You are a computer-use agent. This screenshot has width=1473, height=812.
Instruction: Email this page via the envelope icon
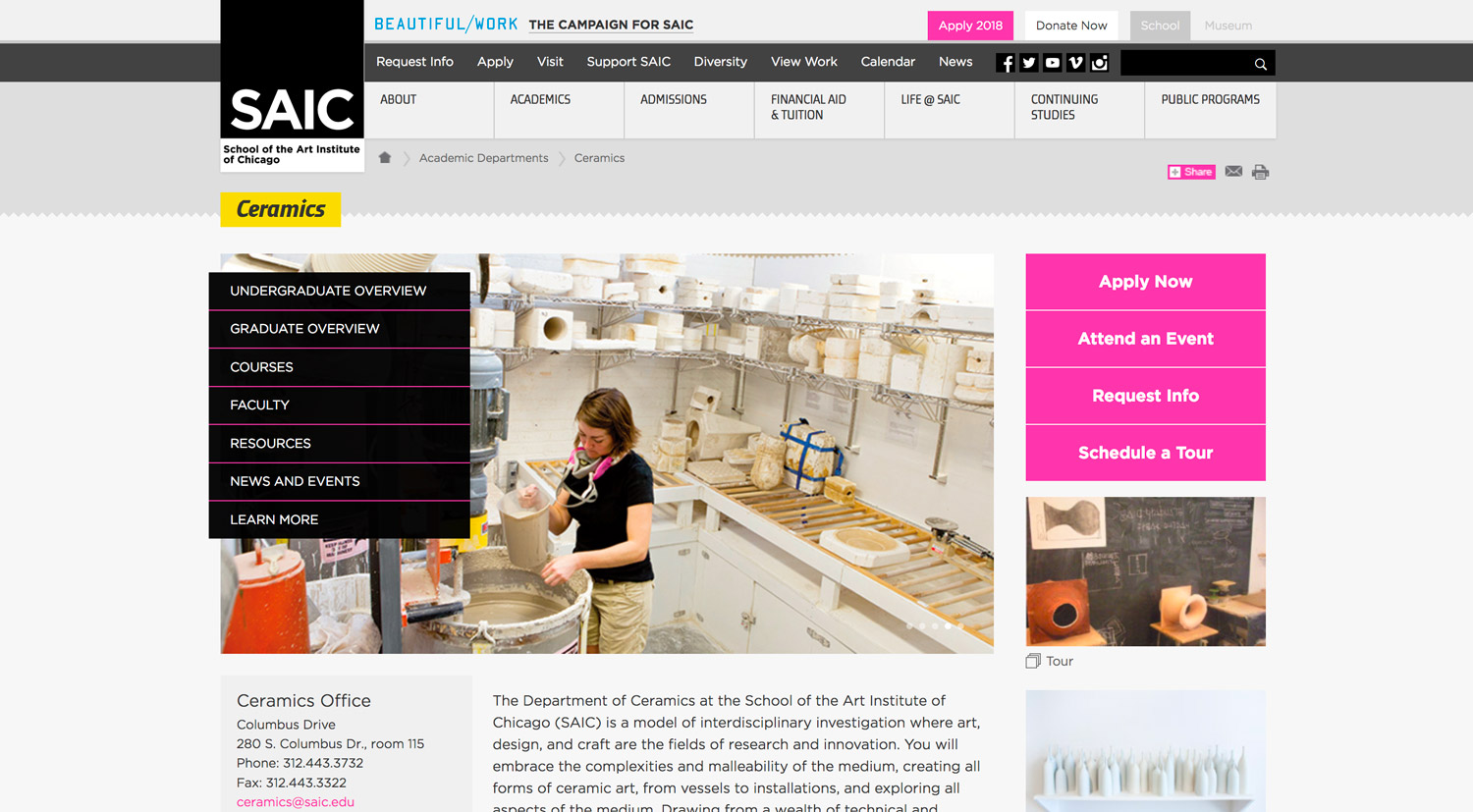pos(1233,171)
